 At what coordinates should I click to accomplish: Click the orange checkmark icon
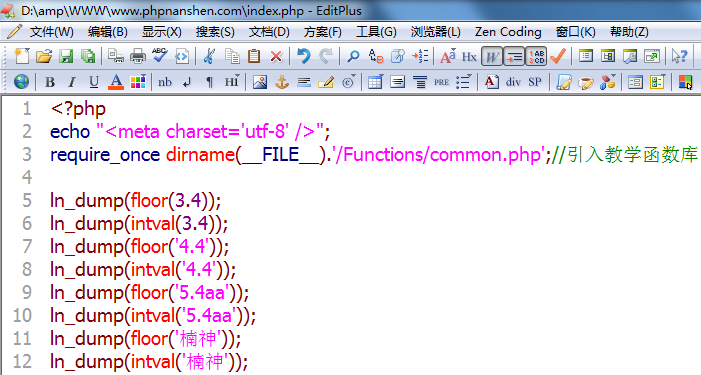(x=558, y=56)
